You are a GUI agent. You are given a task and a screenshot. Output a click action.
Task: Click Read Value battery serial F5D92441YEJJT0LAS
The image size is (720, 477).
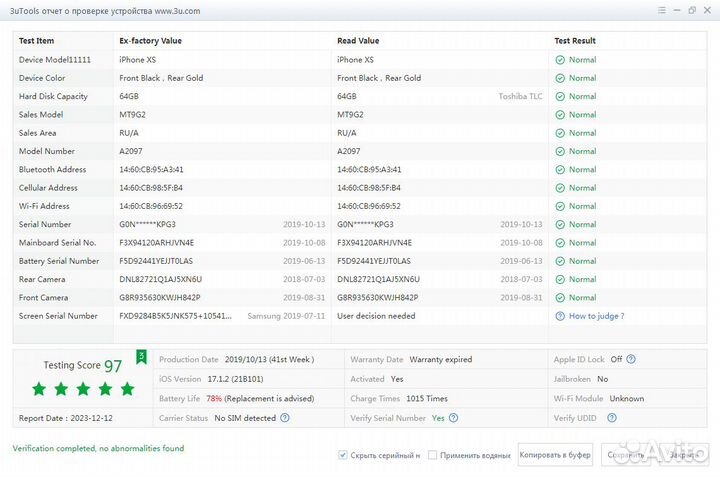point(374,261)
